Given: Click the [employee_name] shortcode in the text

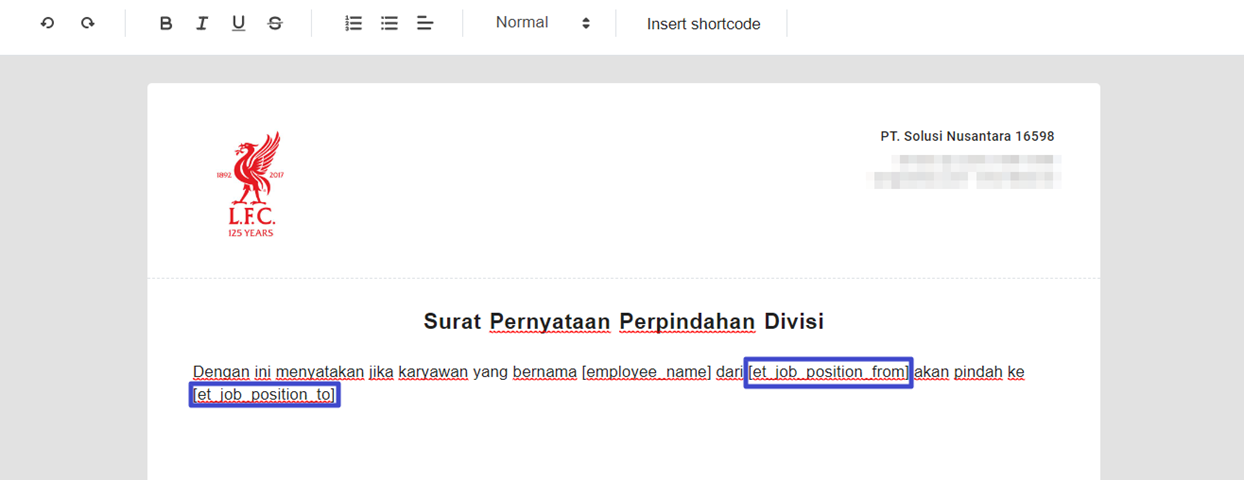Looking at the screenshot, I should [x=646, y=372].
